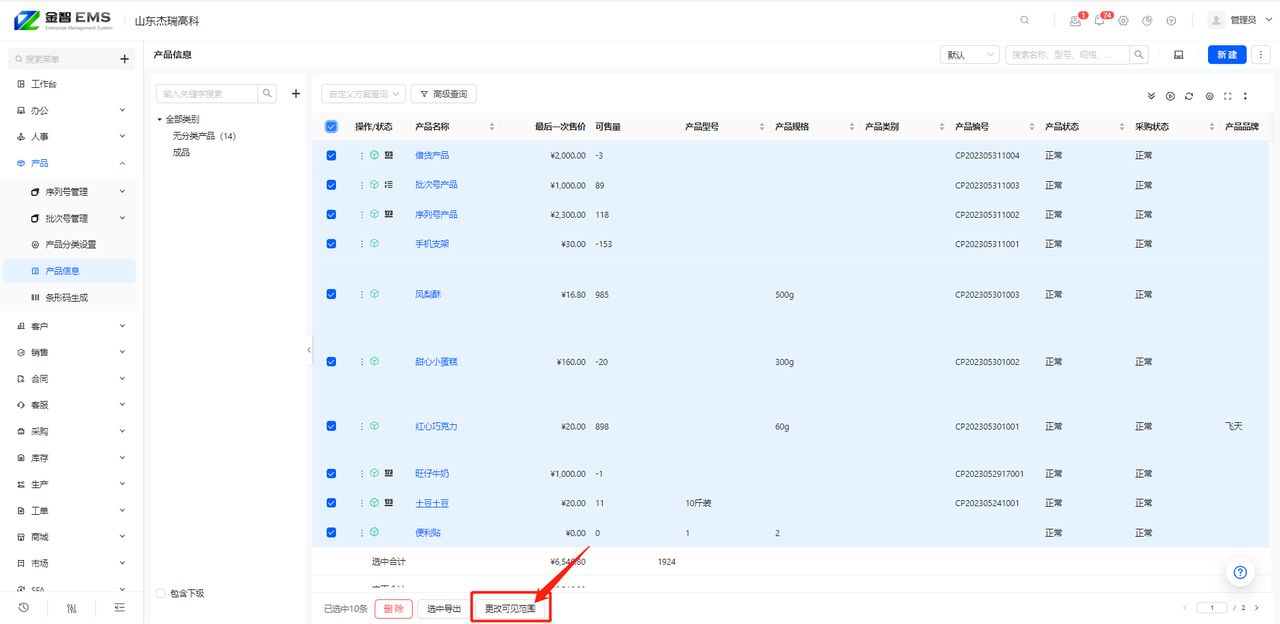The width and height of the screenshot is (1280, 624).
Task: Click the plus icon to add a category
Action: [x=295, y=94]
